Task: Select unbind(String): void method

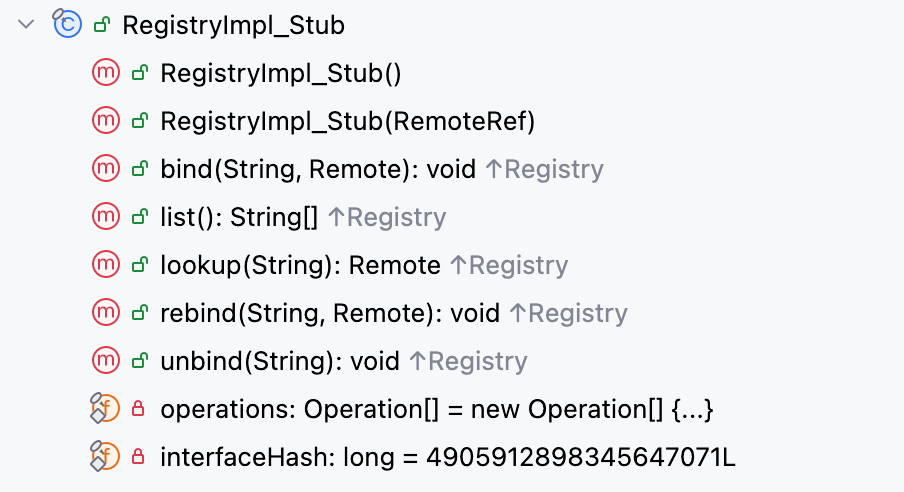Action: pos(280,361)
